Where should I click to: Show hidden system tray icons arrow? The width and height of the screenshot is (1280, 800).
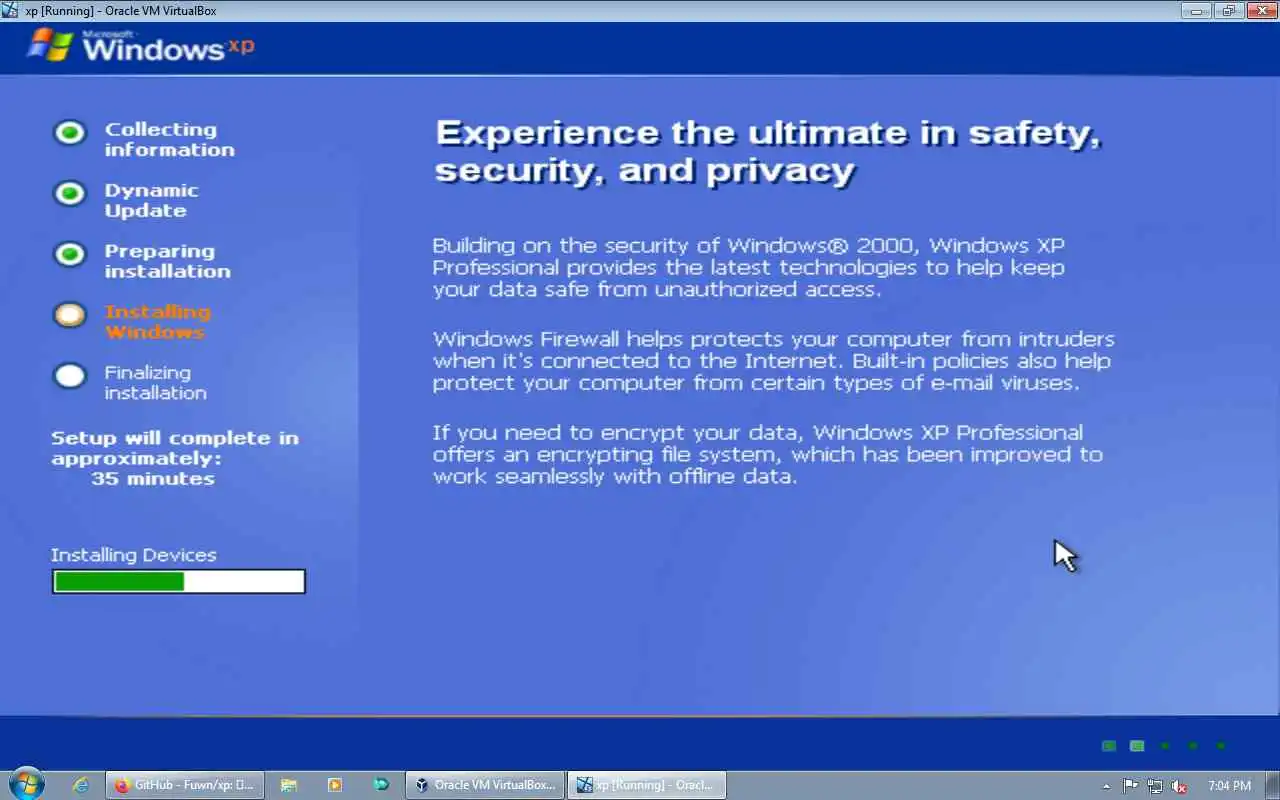tap(1106, 786)
